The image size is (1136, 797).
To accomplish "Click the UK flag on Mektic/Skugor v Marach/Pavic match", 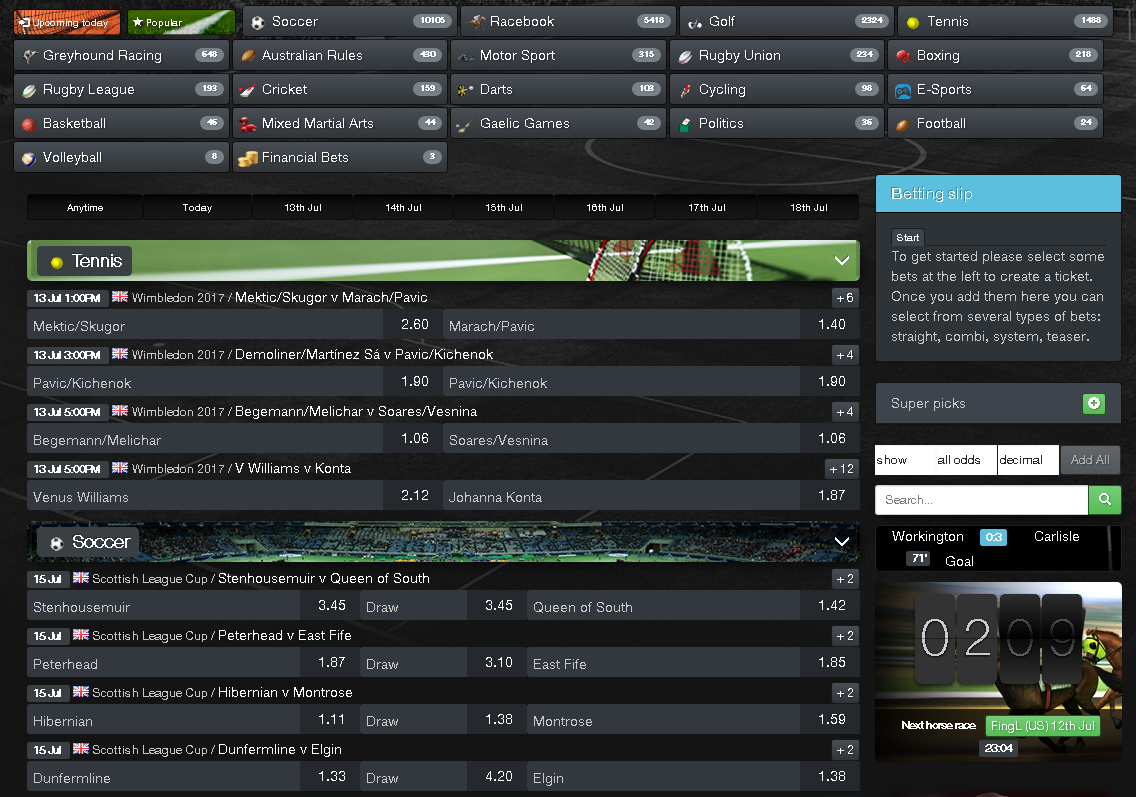I will coord(120,296).
